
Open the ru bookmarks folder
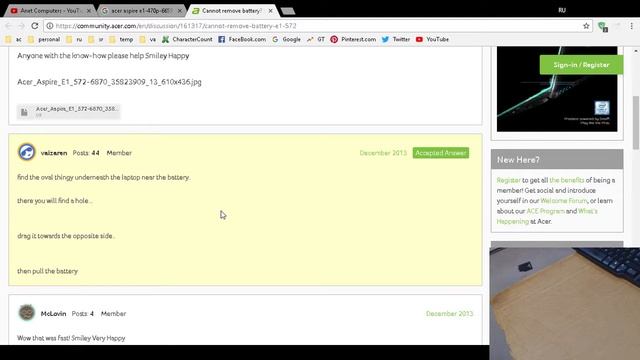74,39
